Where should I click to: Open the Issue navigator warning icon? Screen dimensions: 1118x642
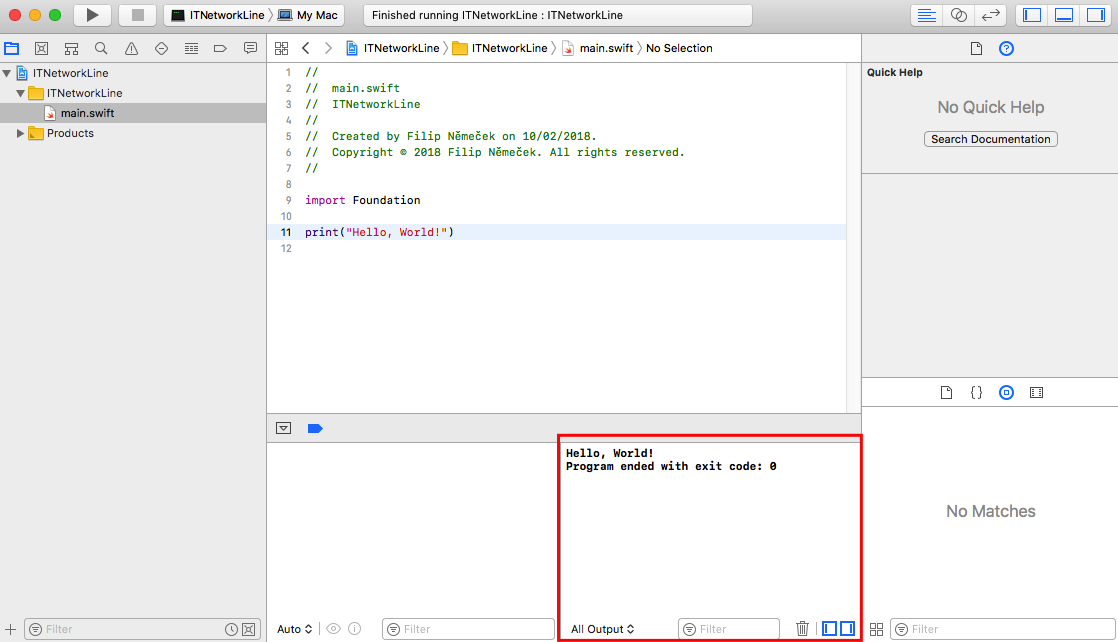coord(131,48)
